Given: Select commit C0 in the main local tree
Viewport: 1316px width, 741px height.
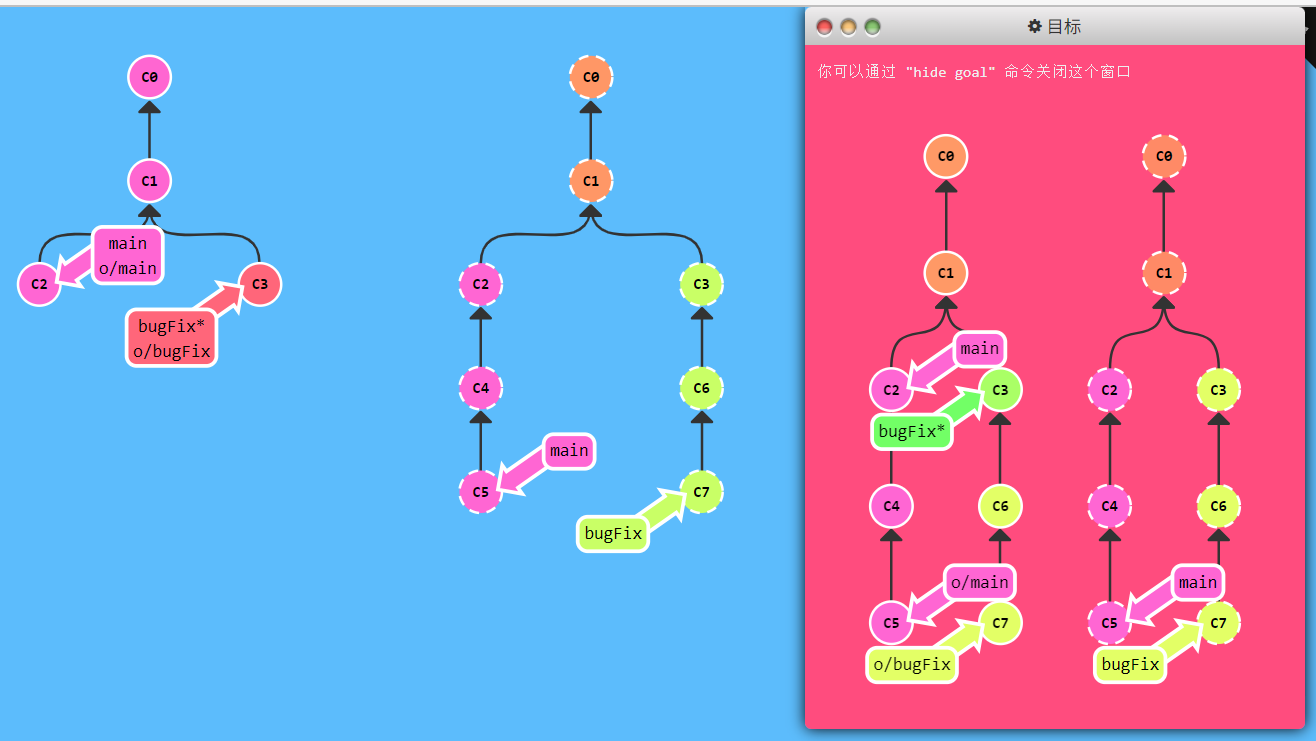Looking at the screenshot, I should coord(150,76).
